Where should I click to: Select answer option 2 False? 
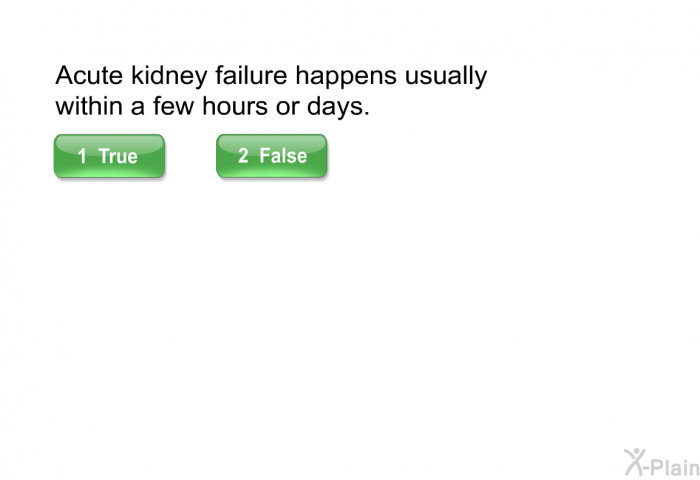pyautogui.click(x=271, y=156)
